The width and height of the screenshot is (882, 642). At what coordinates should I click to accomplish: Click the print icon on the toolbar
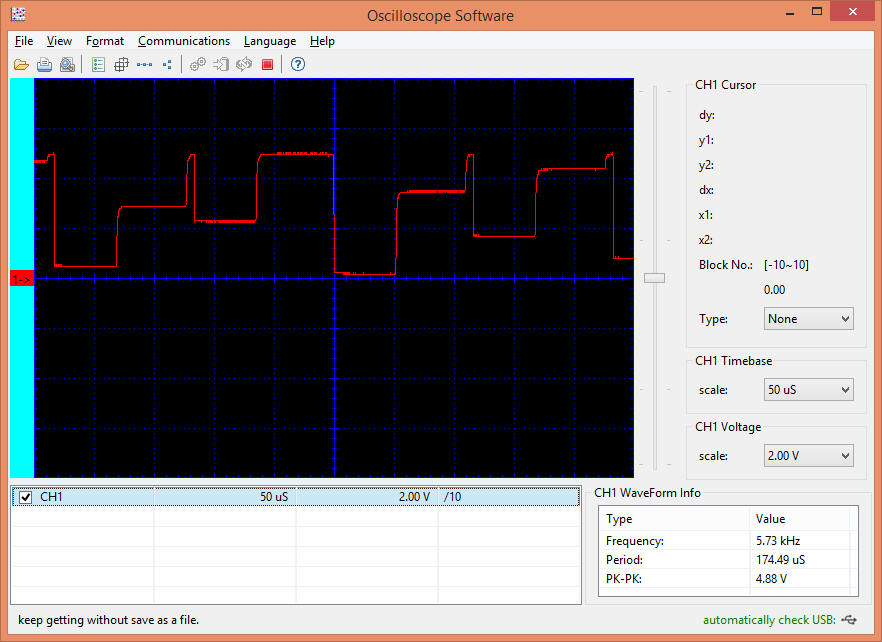(44, 64)
